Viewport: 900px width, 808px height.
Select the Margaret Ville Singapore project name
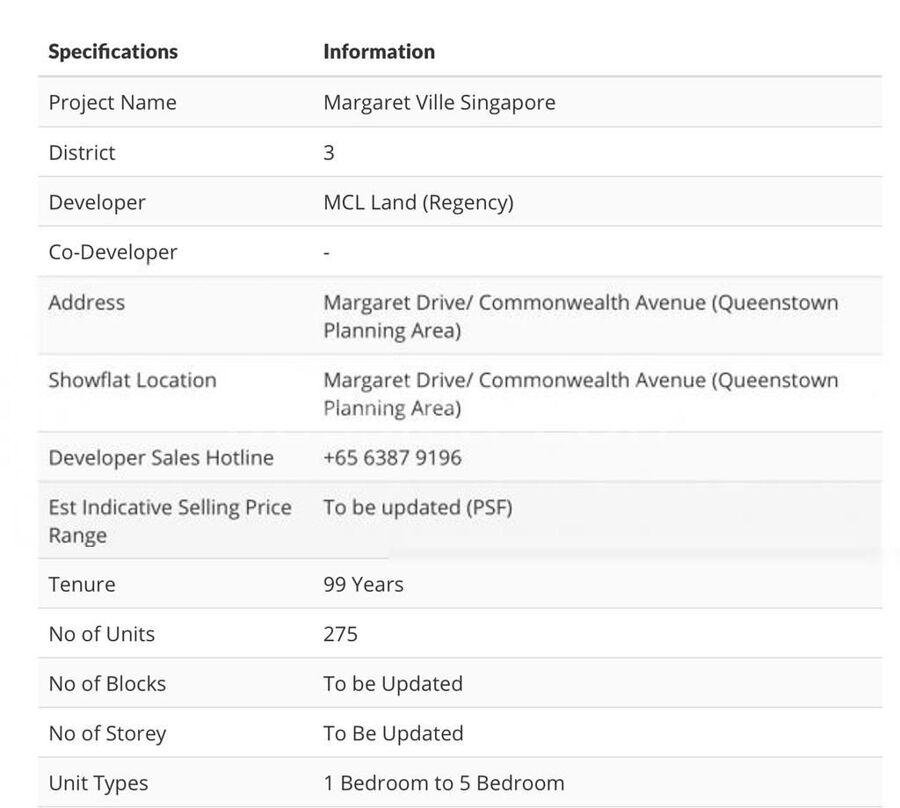pyautogui.click(x=439, y=103)
